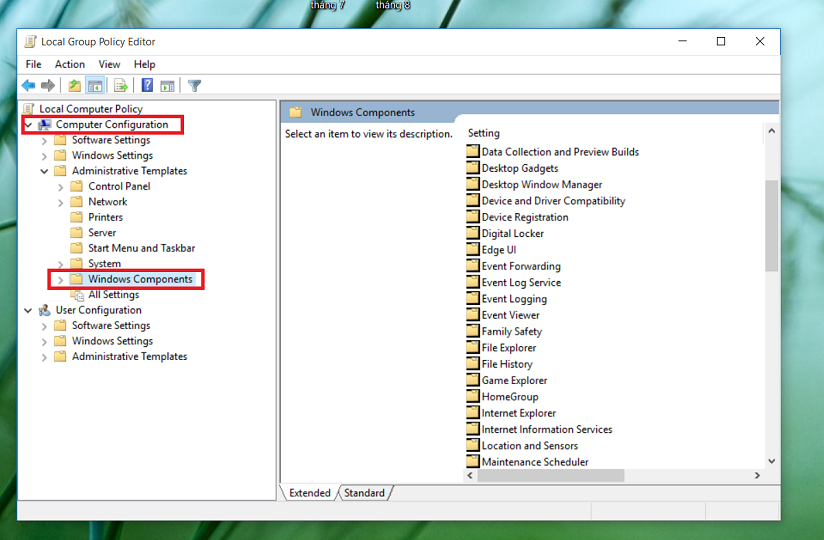This screenshot has height=540, width=824.
Task: Click the All Settings icon in tree
Action: pos(77,295)
